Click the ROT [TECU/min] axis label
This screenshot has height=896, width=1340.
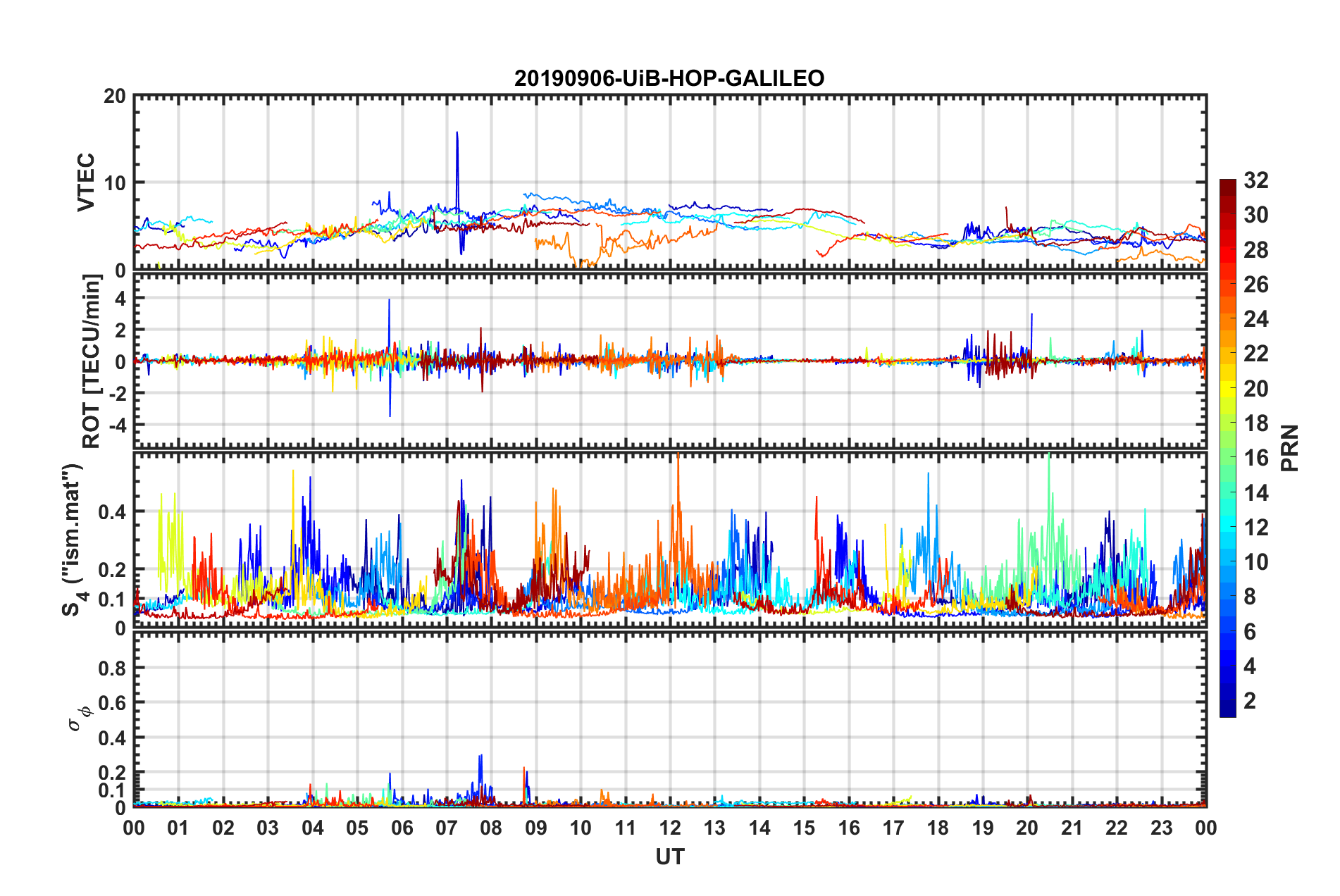point(92,361)
